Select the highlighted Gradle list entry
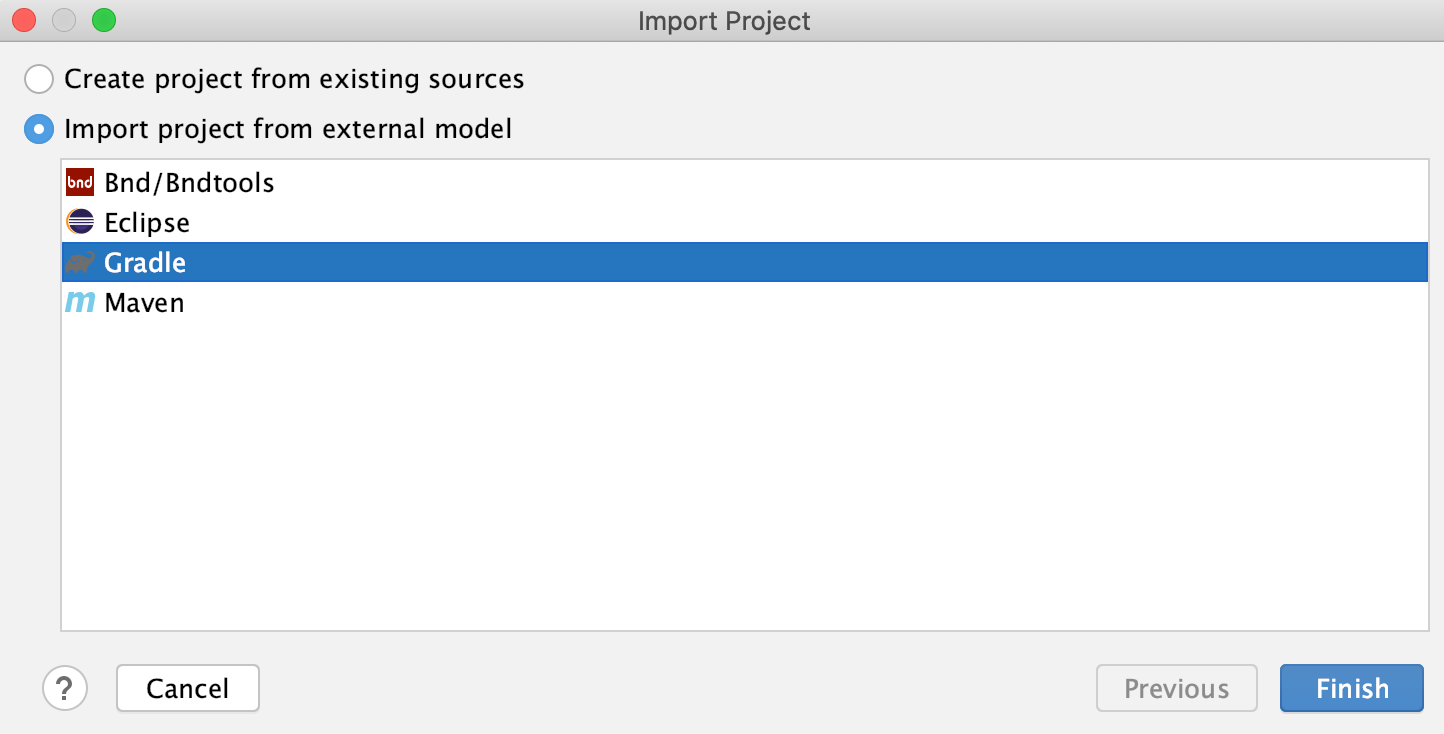 [x=745, y=262]
